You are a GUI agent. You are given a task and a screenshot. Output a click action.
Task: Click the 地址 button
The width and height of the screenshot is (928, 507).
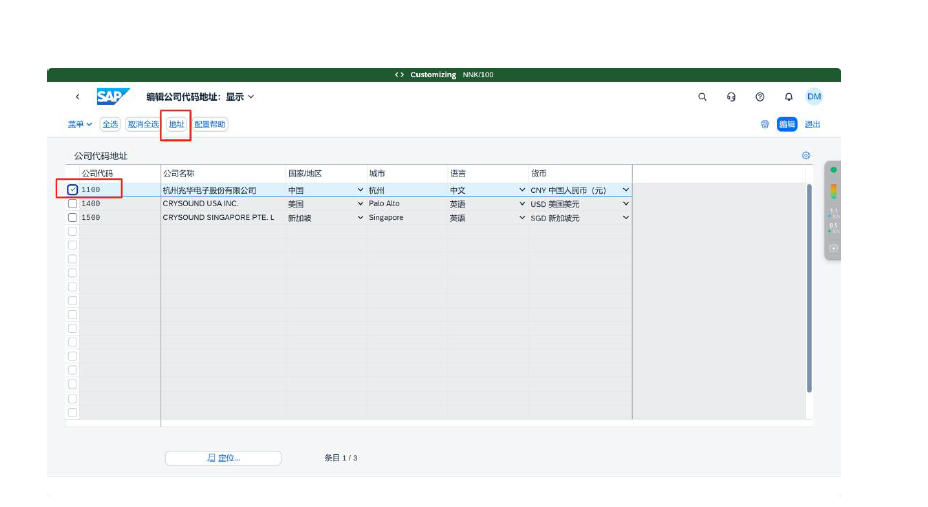pyautogui.click(x=176, y=125)
